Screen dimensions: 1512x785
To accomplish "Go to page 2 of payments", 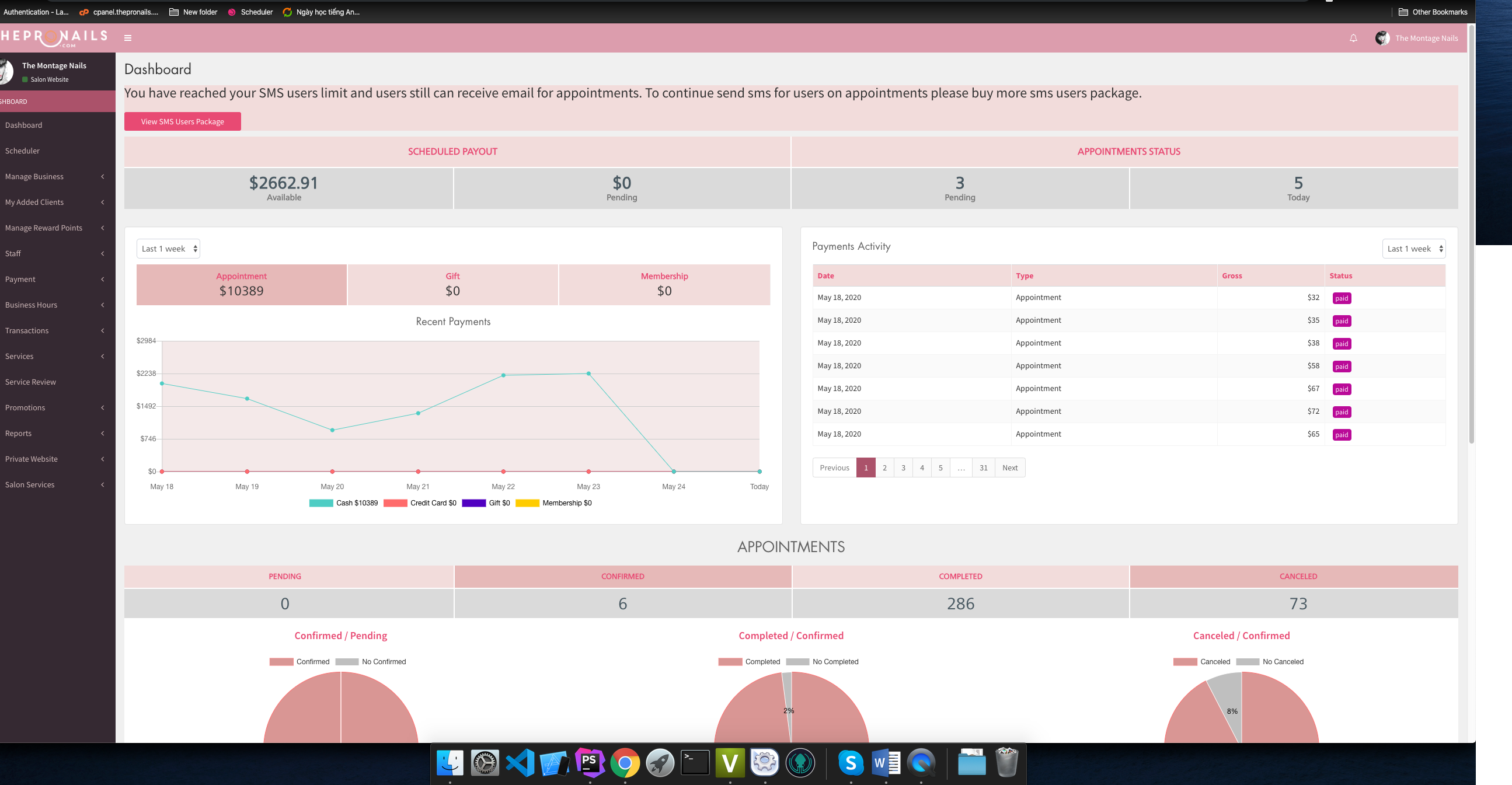I will (884, 467).
